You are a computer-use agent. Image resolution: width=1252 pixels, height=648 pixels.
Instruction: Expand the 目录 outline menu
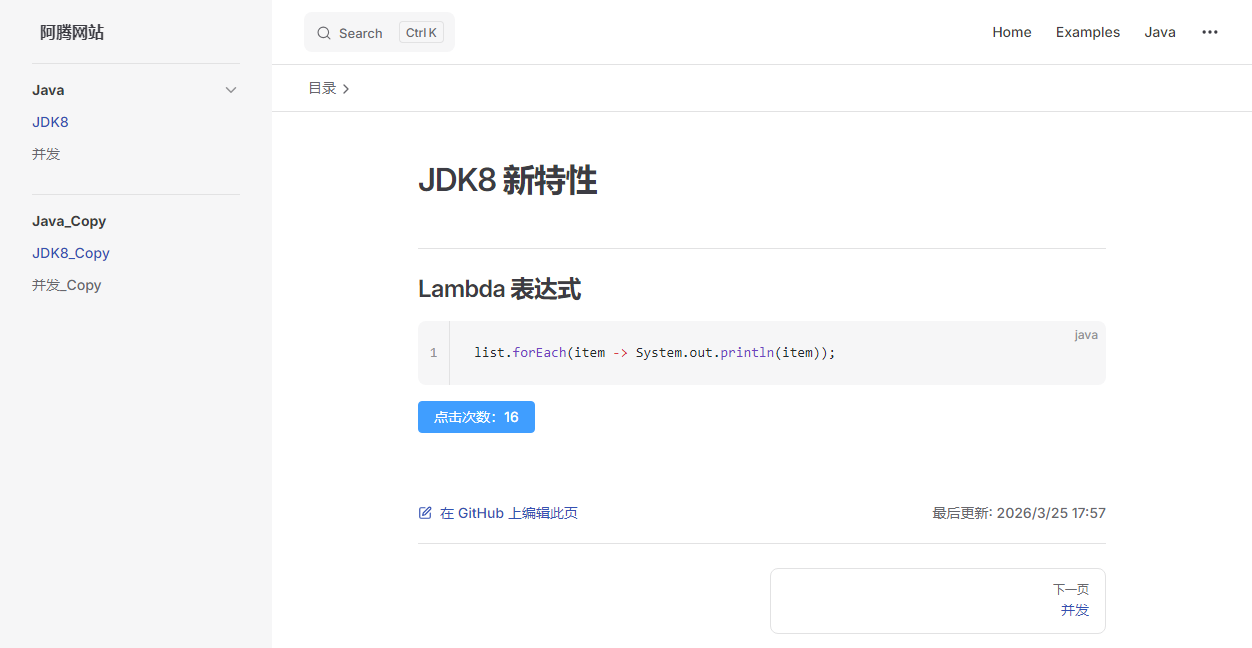[328, 88]
